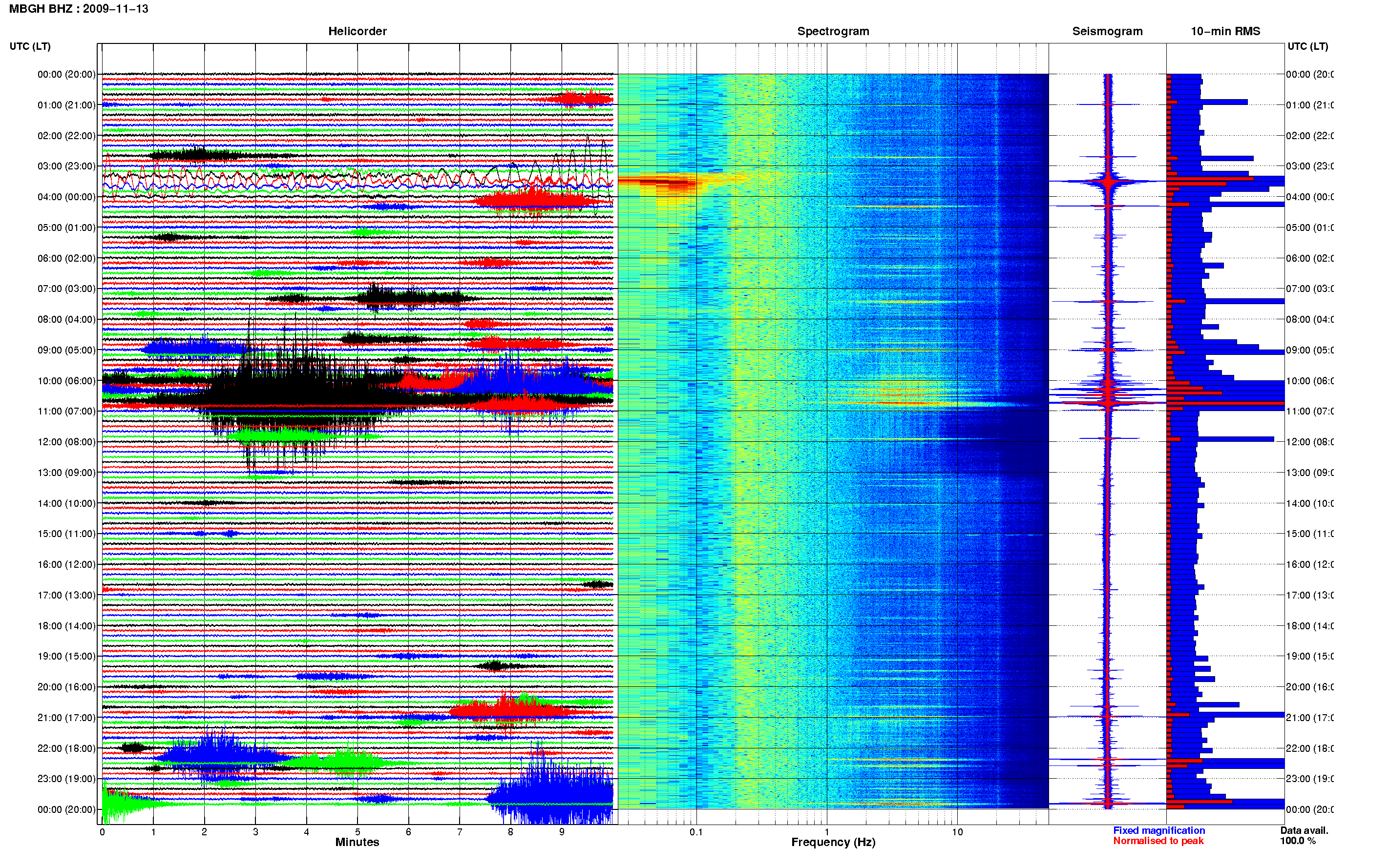Click the left 05:00 (01:00) time label
Screen dimensions: 1389x868
click(x=66, y=227)
